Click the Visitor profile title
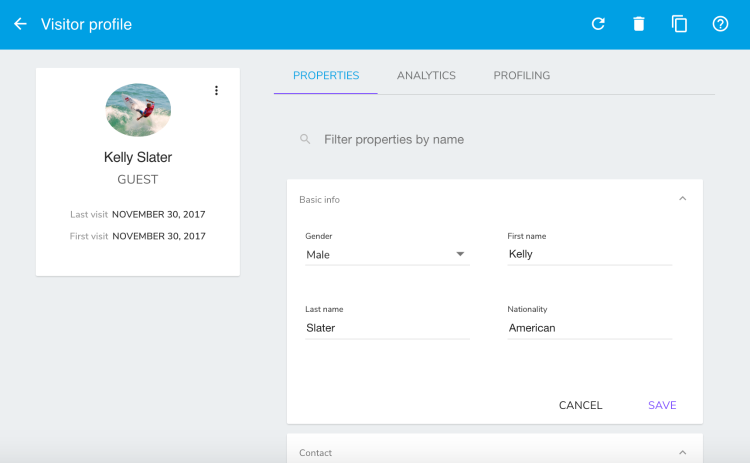This screenshot has width=750, height=463. (x=86, y=24)
